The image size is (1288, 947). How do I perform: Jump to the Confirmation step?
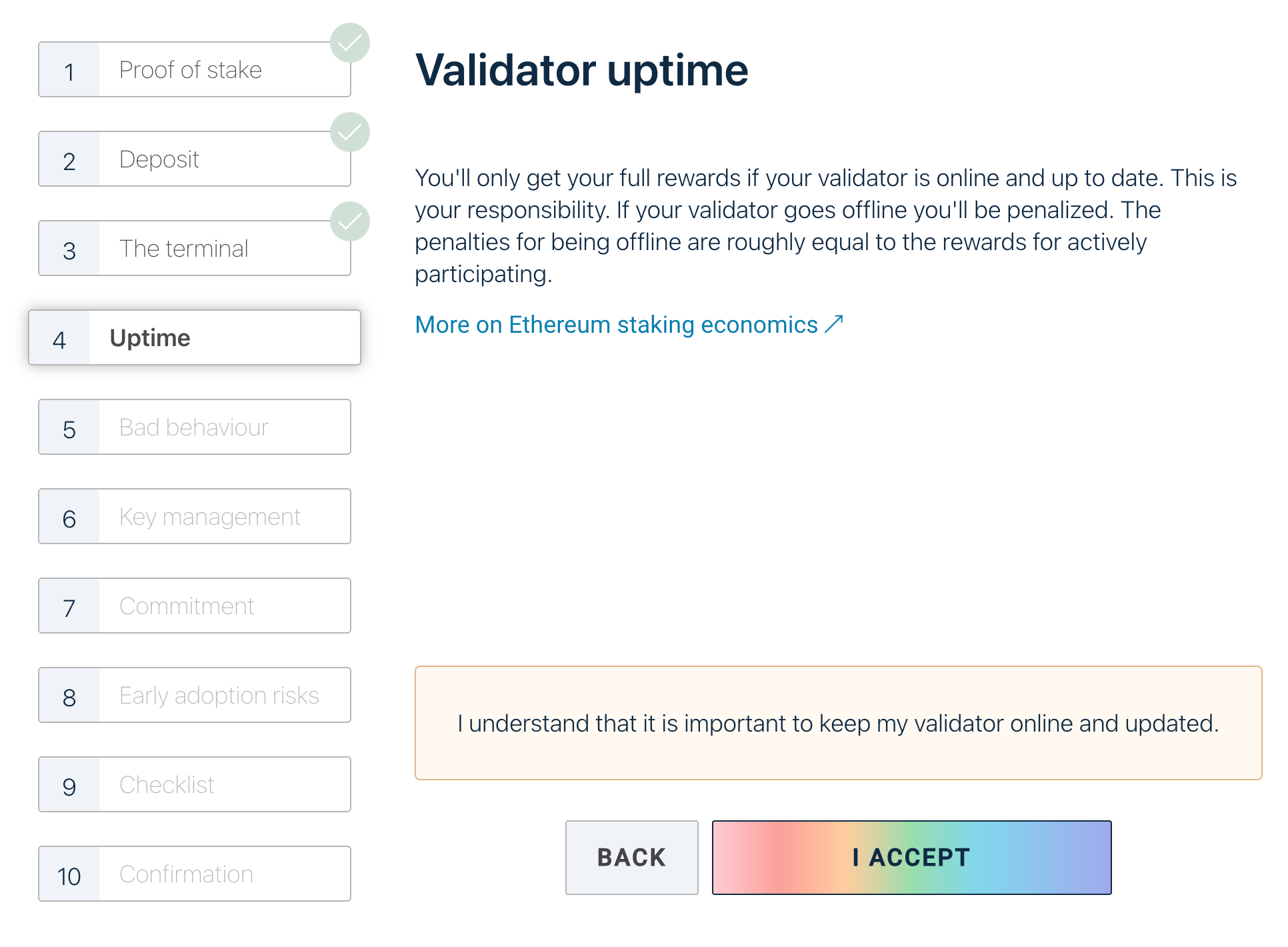pos(195,874)
